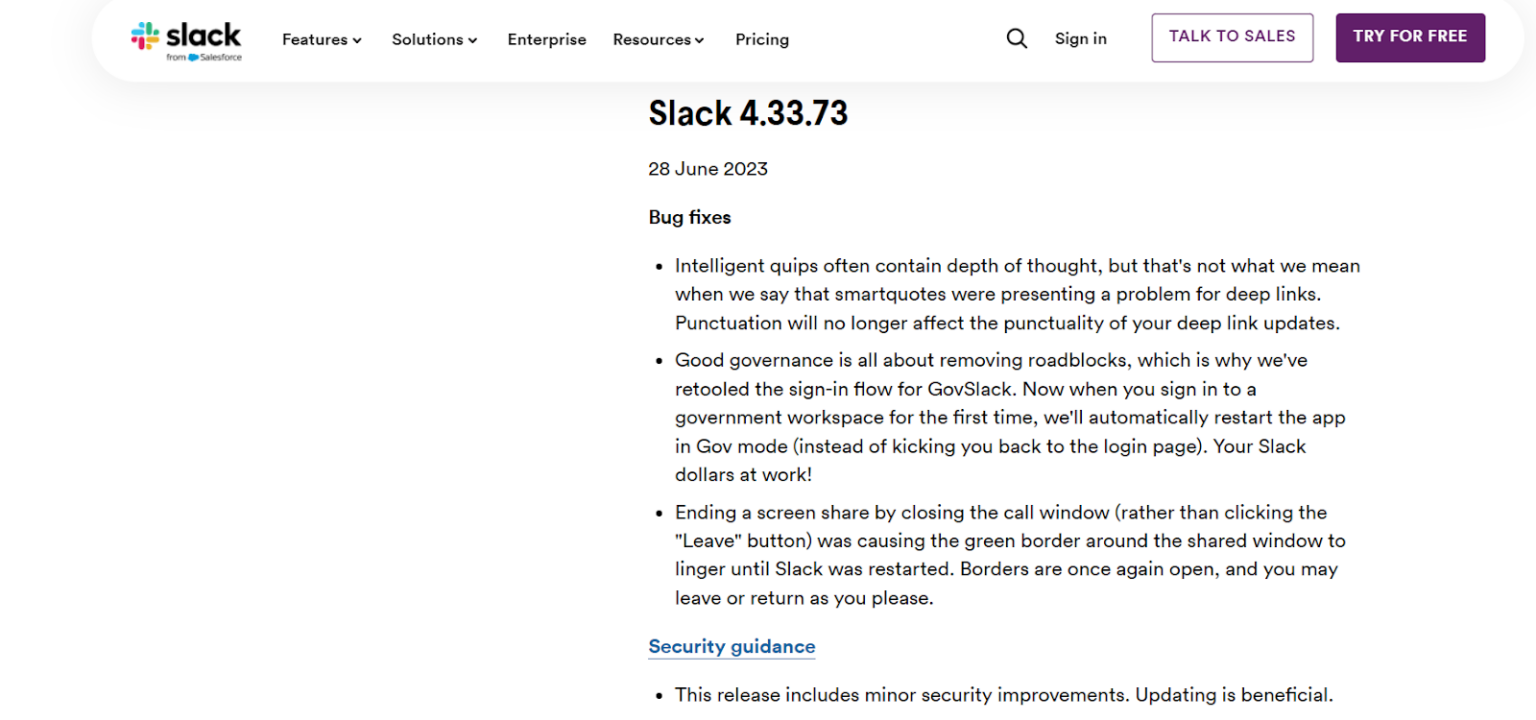This screenshot has width=1536, height=720.
Task: Select Enterprise in the navigation bar
Action: (547, 39)
